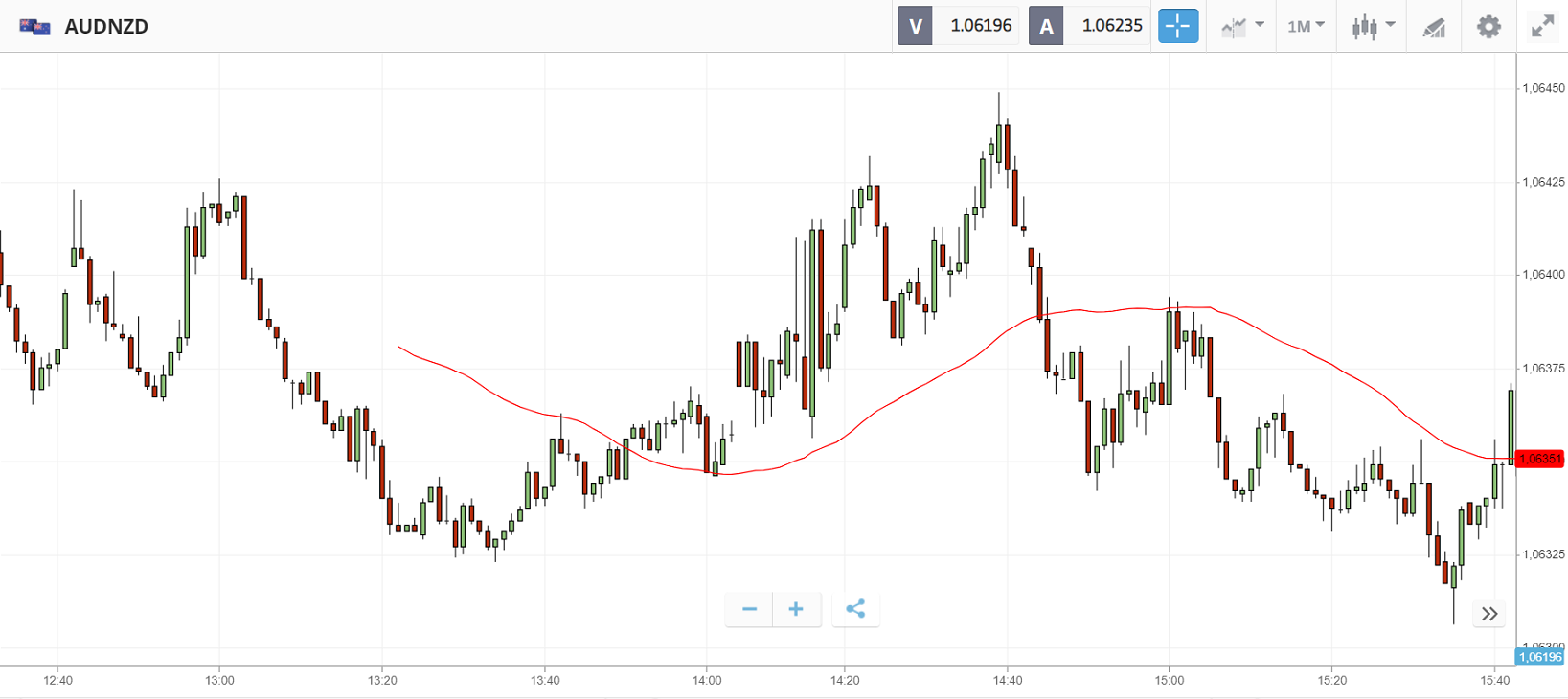Click the A buy price 1.06235 button

coord(1089,26)
